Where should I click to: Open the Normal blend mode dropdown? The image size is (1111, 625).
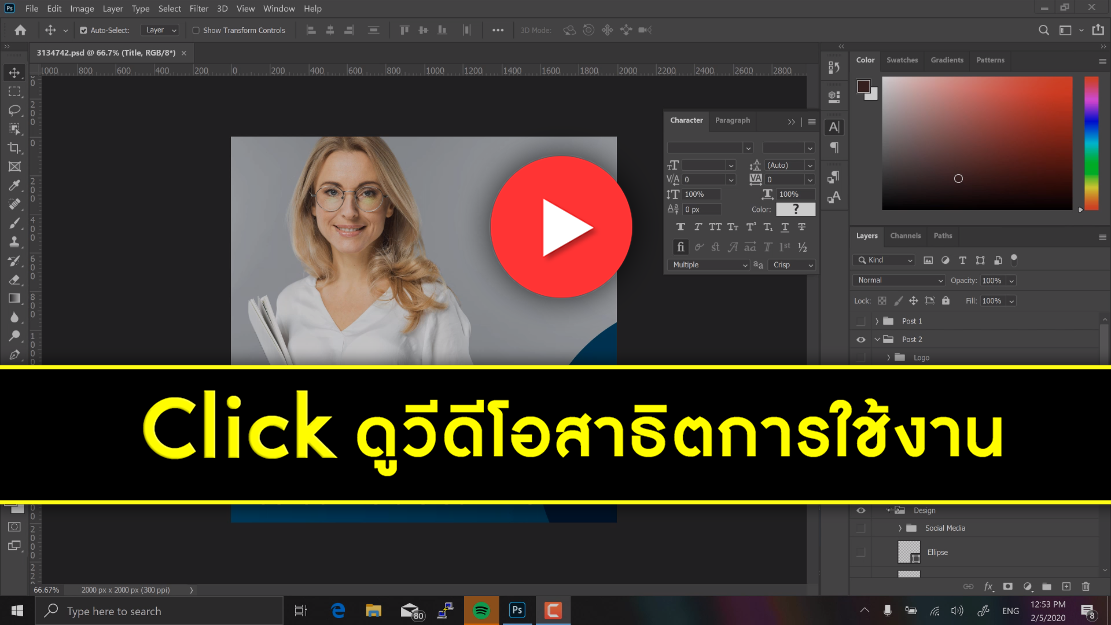tap(898, 281)
